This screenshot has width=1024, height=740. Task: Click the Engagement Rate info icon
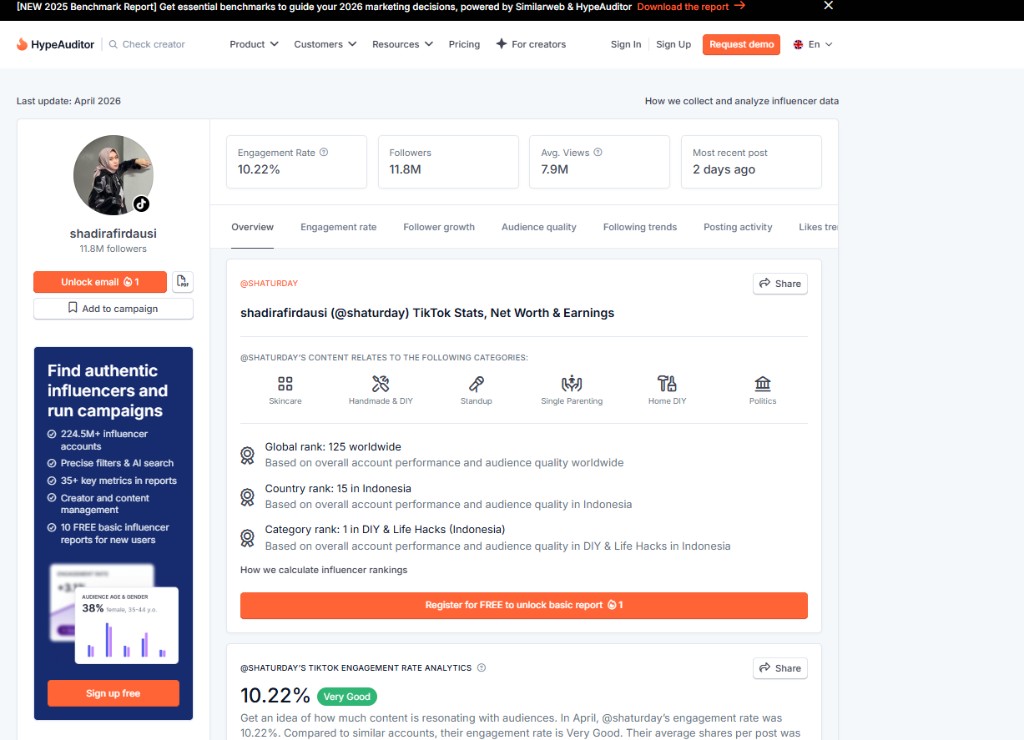click(x=324, y=152)
